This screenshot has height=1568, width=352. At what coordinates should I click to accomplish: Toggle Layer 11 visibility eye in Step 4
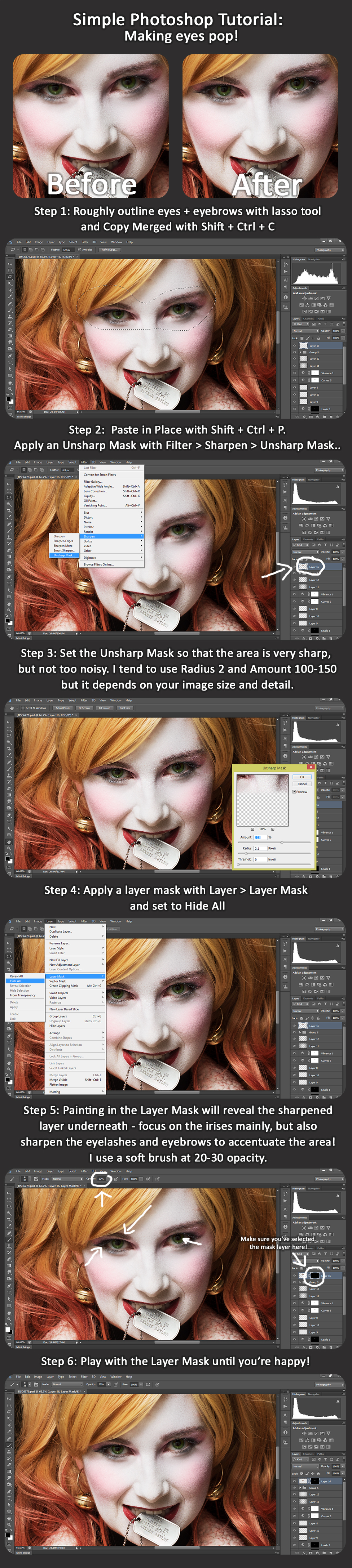[x=295, y=1046]
